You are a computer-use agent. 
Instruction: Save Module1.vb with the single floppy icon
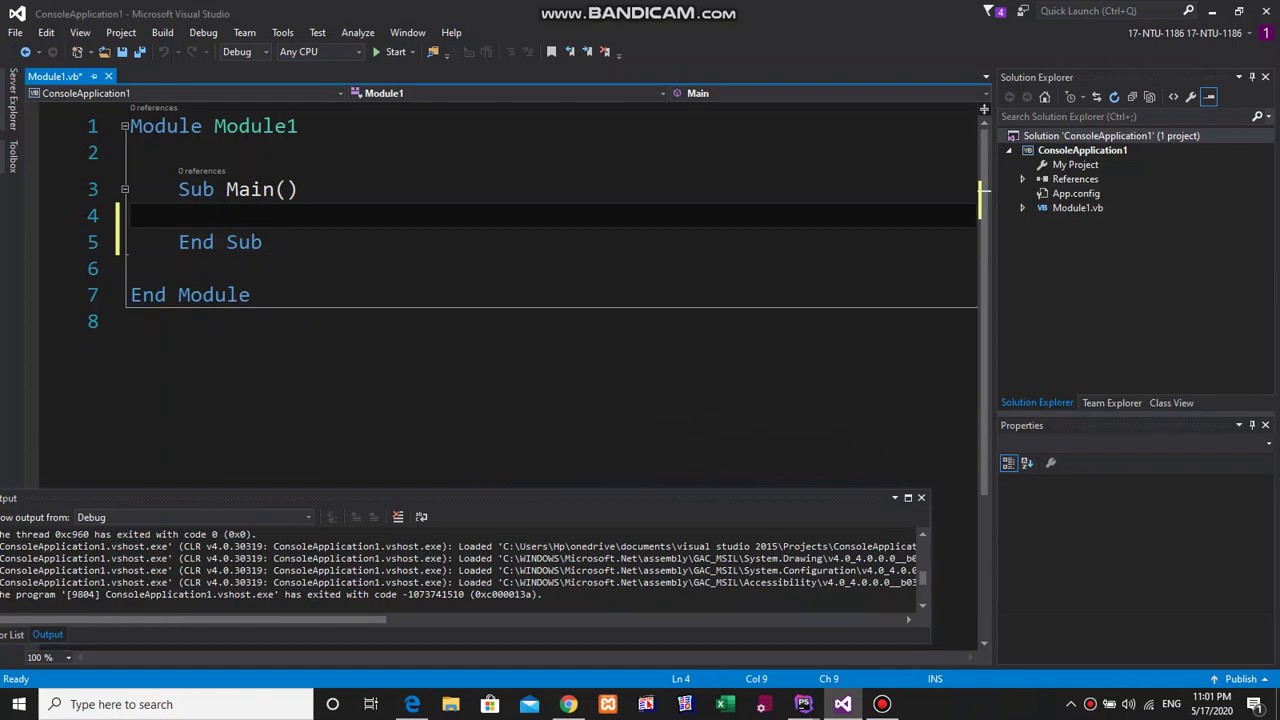pyautogui.click(x=122, y=52)
